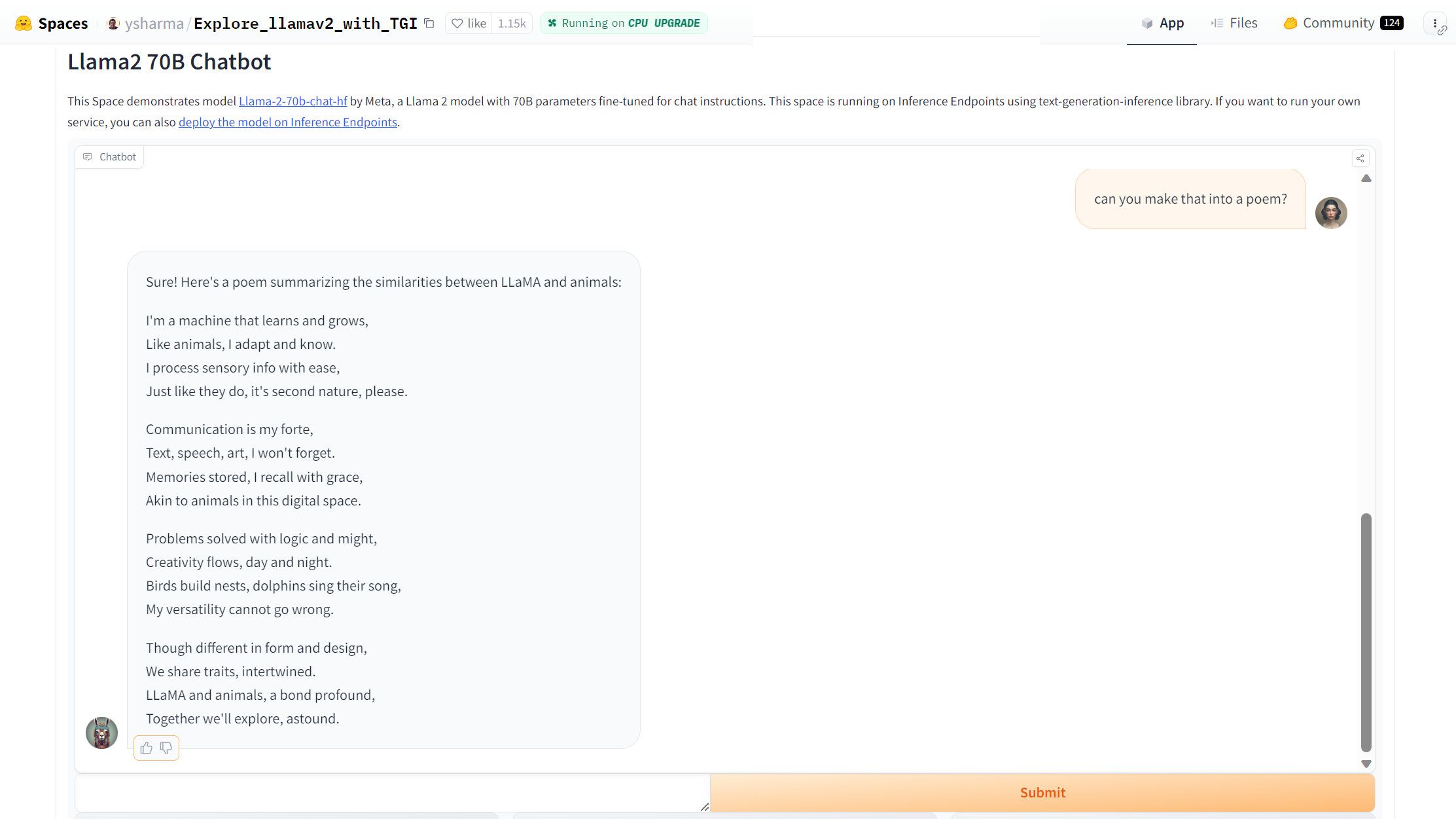Open the Spaces home link
1456x819 pixels.
pyautogui.click(x=63, y=23)
